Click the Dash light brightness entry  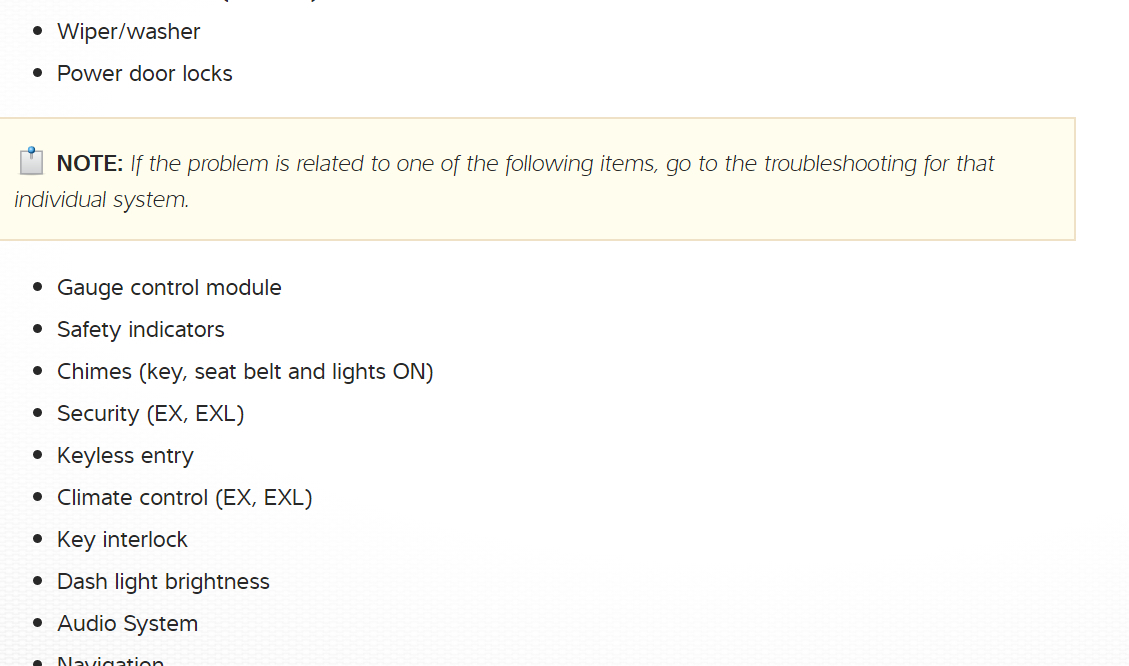163,582
